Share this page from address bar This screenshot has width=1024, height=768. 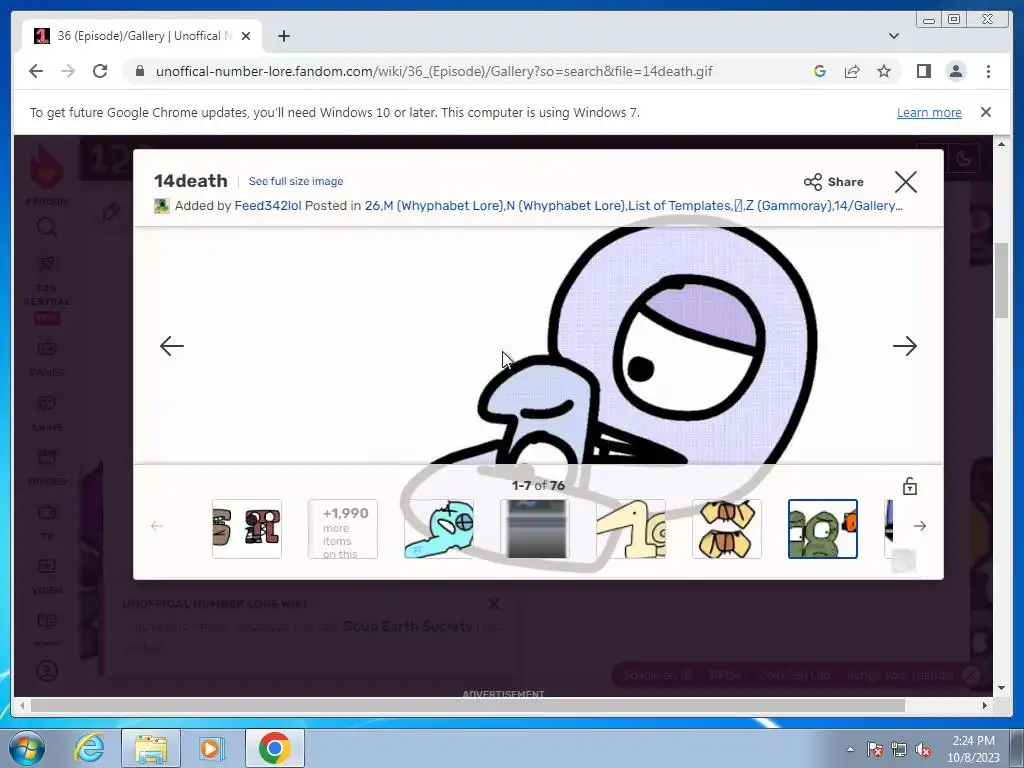pos(852,71)
